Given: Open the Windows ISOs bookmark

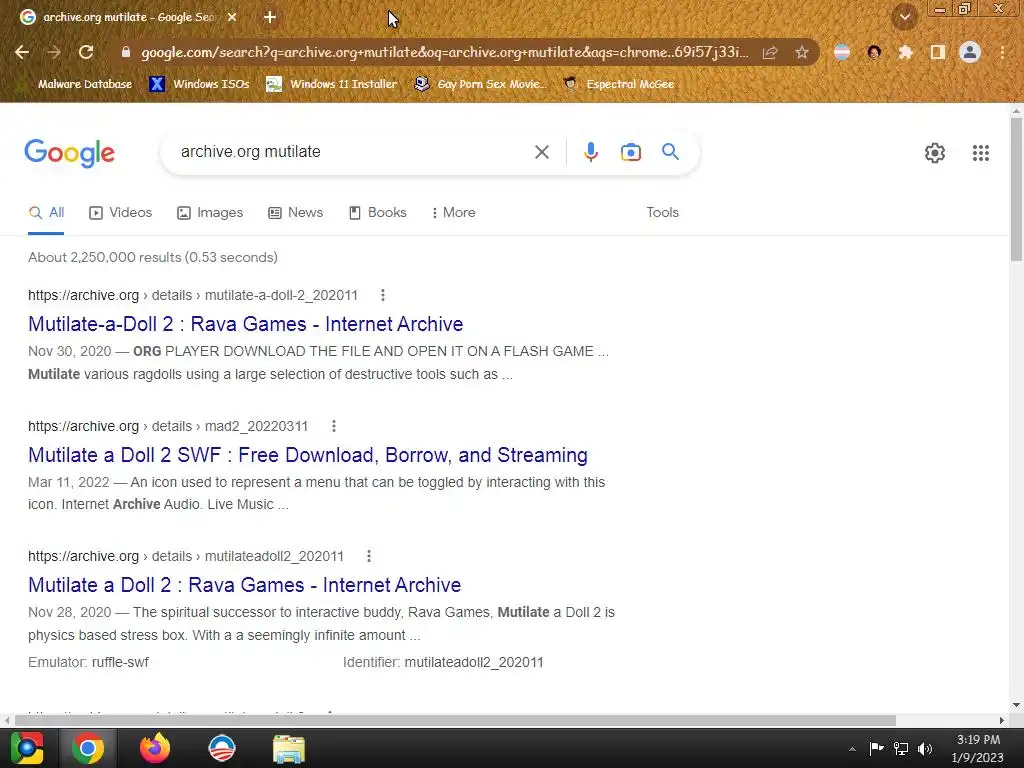Looking at the screenshot, I should pos(199,84).
